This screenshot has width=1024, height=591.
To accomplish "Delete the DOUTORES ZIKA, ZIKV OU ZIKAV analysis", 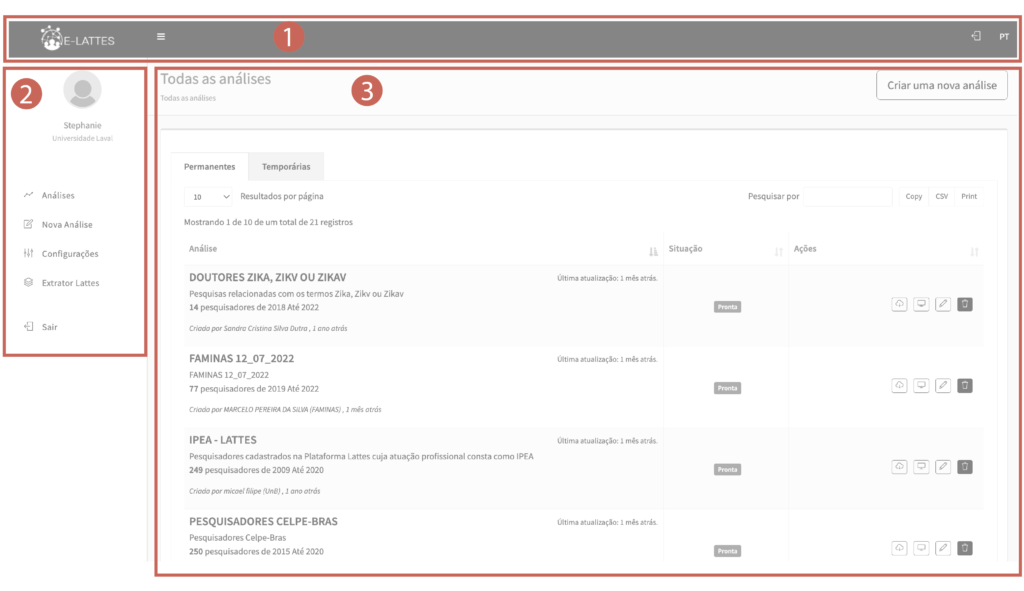I will click(x=964, y=304).
